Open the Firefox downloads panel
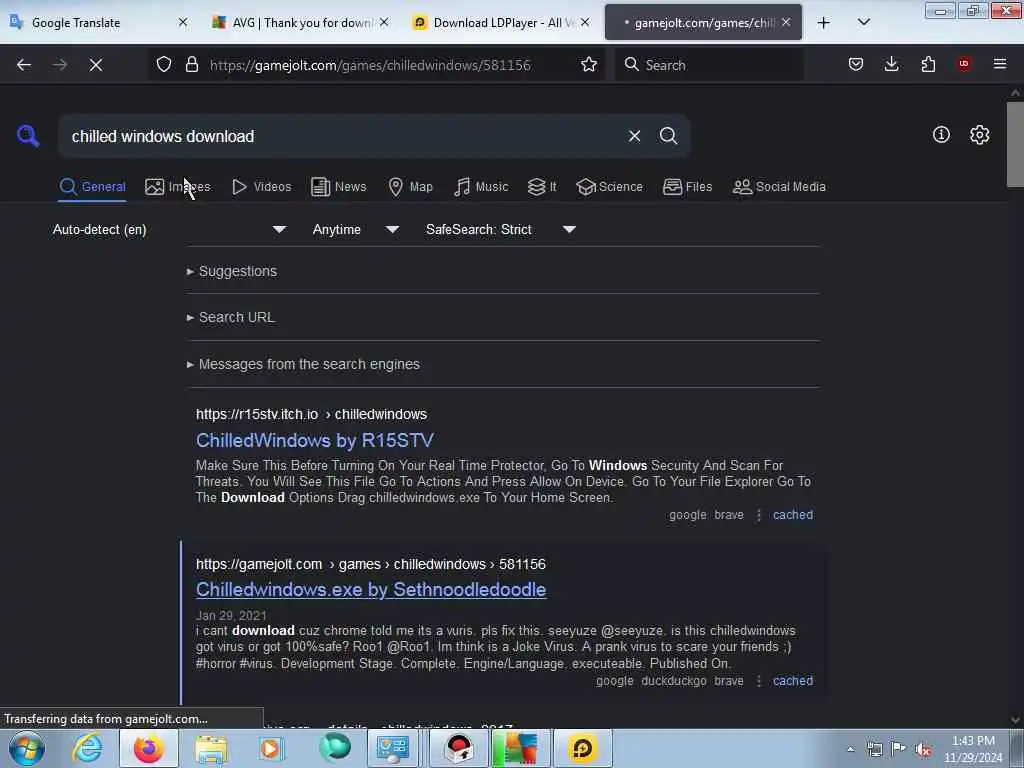 click(891, 64)
